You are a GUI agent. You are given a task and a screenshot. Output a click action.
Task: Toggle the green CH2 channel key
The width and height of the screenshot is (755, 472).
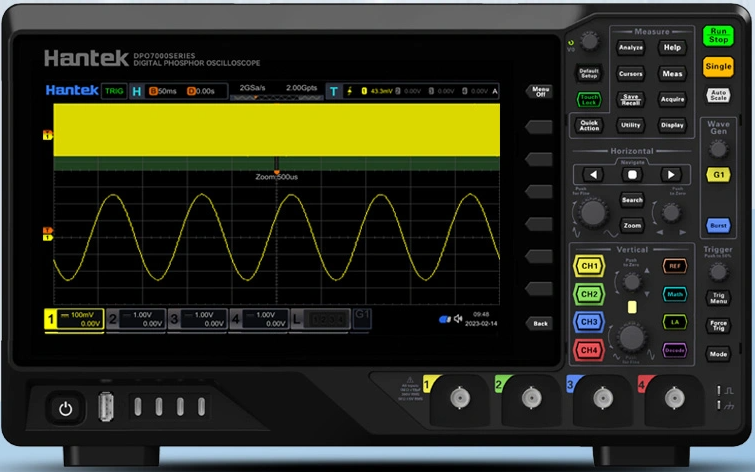[589, 294]
